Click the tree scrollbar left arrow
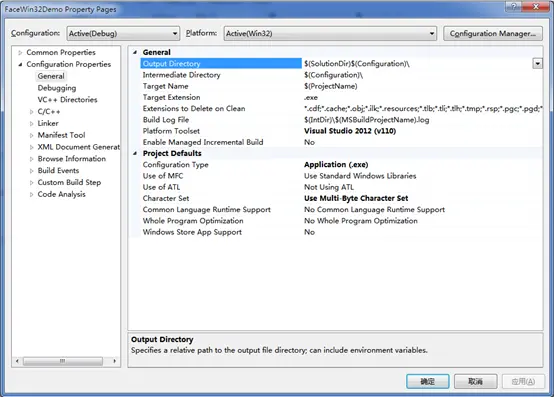 (x=17, y=361)
